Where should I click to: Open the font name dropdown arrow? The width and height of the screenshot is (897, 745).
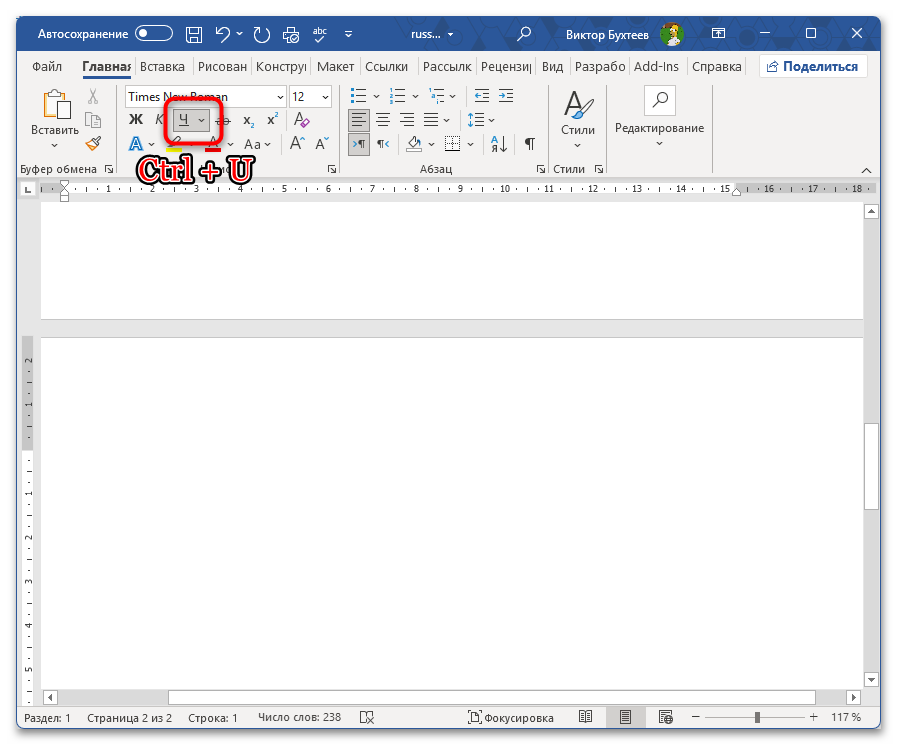280,97
